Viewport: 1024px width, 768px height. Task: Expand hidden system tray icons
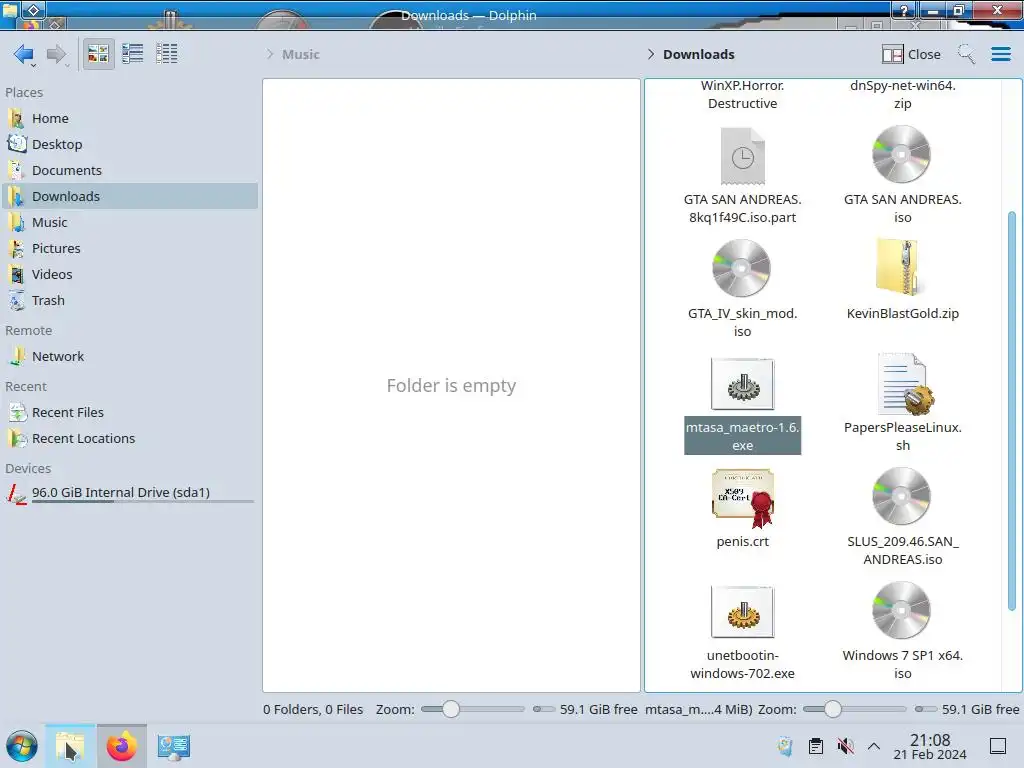coord(874,746)
